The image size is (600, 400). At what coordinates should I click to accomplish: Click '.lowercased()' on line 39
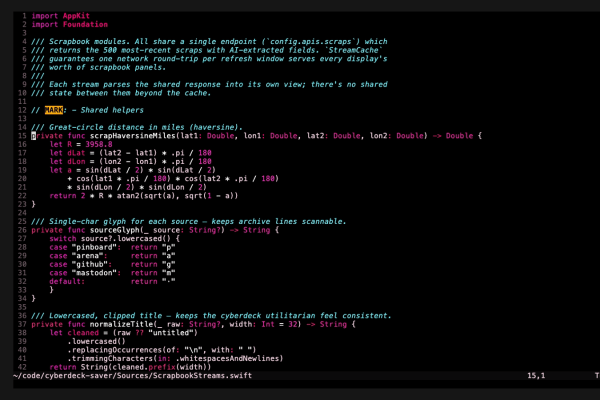point(96,341)
